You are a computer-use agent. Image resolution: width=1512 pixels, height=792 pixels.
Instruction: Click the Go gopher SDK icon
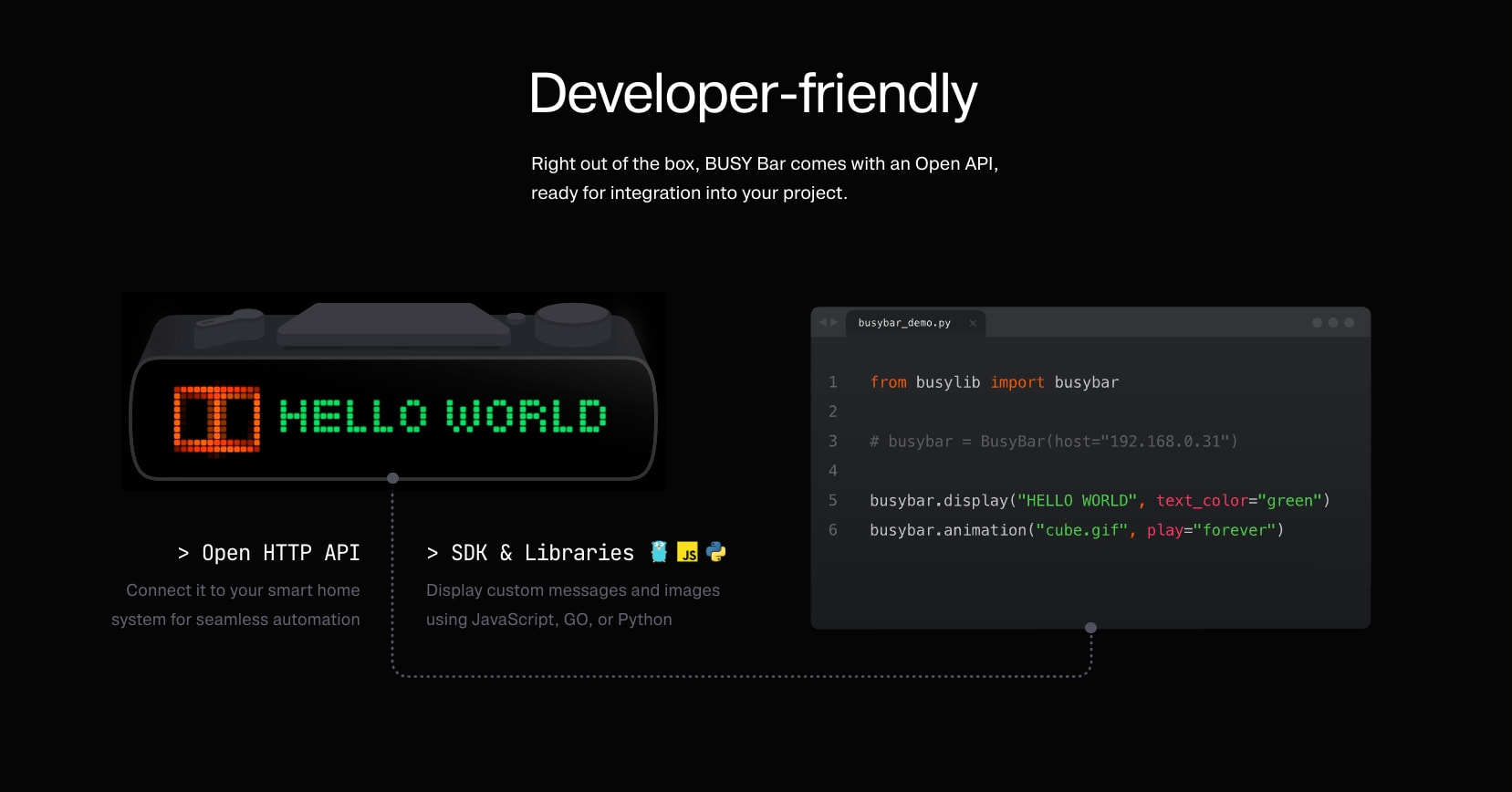tap(659, 552)
